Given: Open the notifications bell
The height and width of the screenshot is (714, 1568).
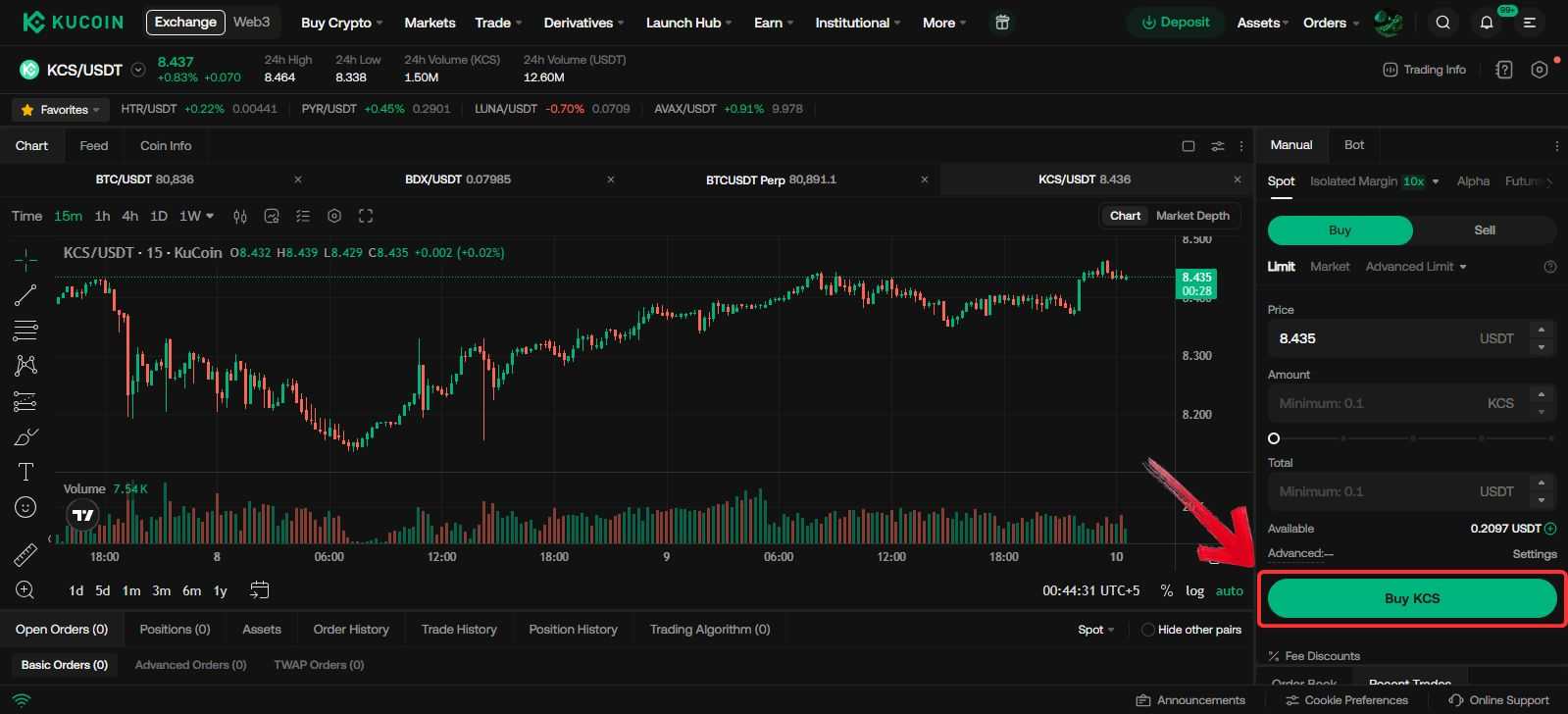Looking at the screenshot, I should pyautogui.click(x=1487, y=23).
